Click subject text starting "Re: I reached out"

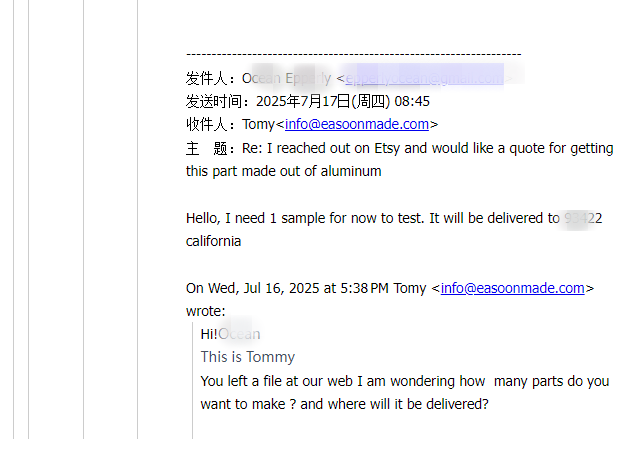tap(428, 148)
